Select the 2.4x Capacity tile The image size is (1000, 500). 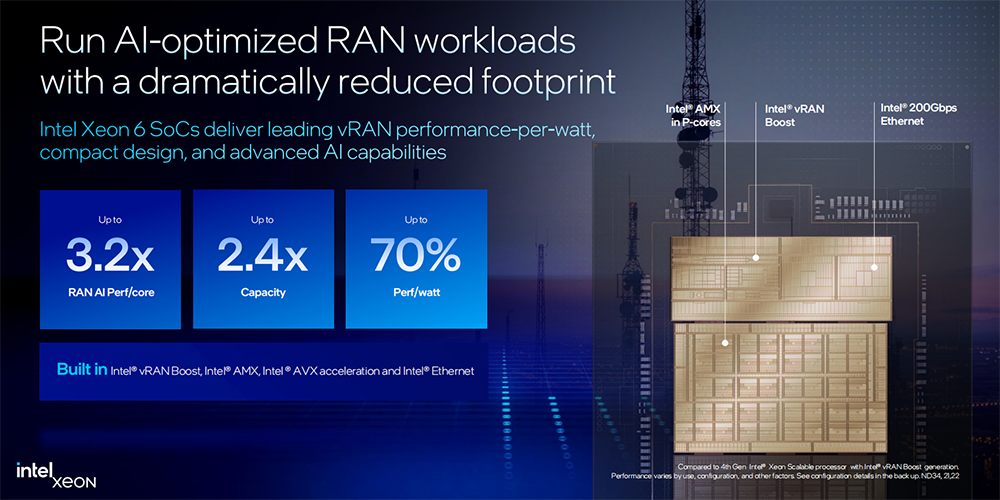pos(263,259)
